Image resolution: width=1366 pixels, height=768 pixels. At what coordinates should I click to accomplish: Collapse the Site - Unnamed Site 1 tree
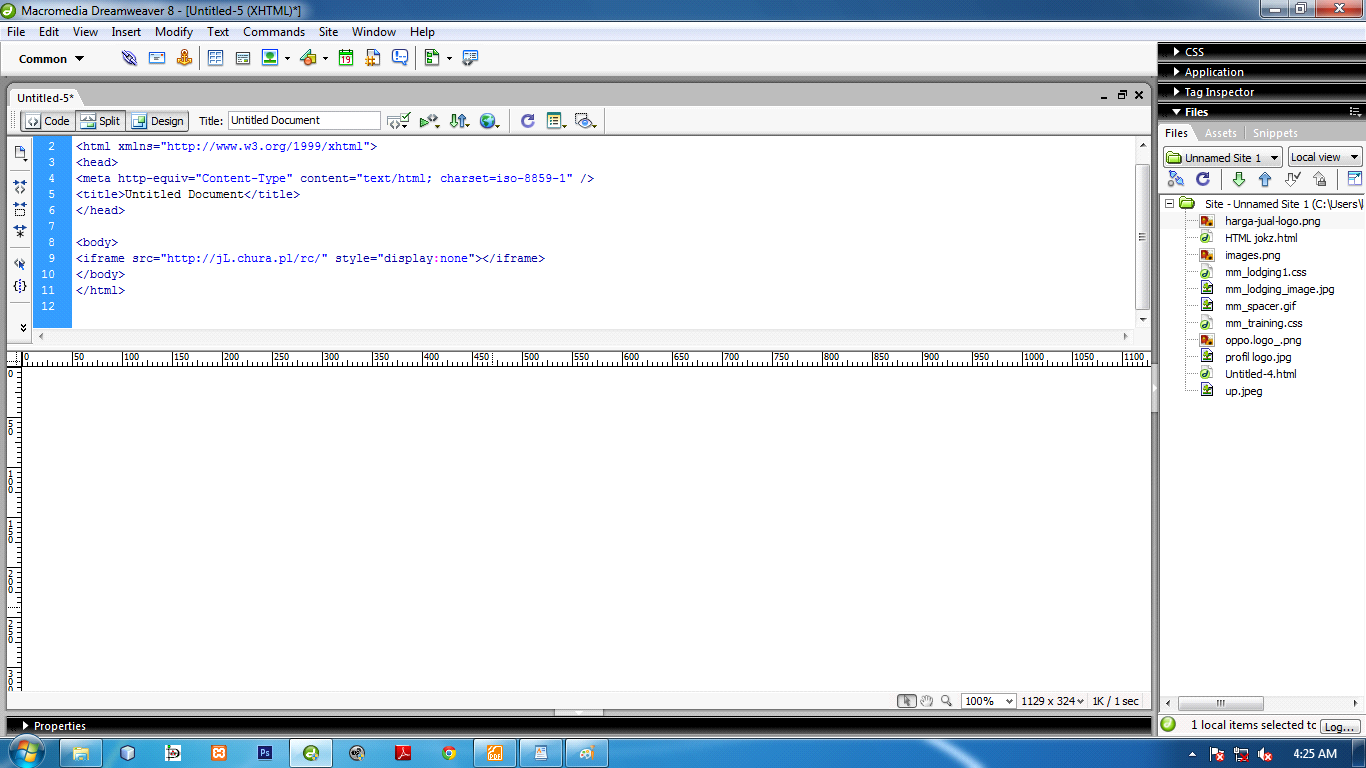[x=1169, y=203]
